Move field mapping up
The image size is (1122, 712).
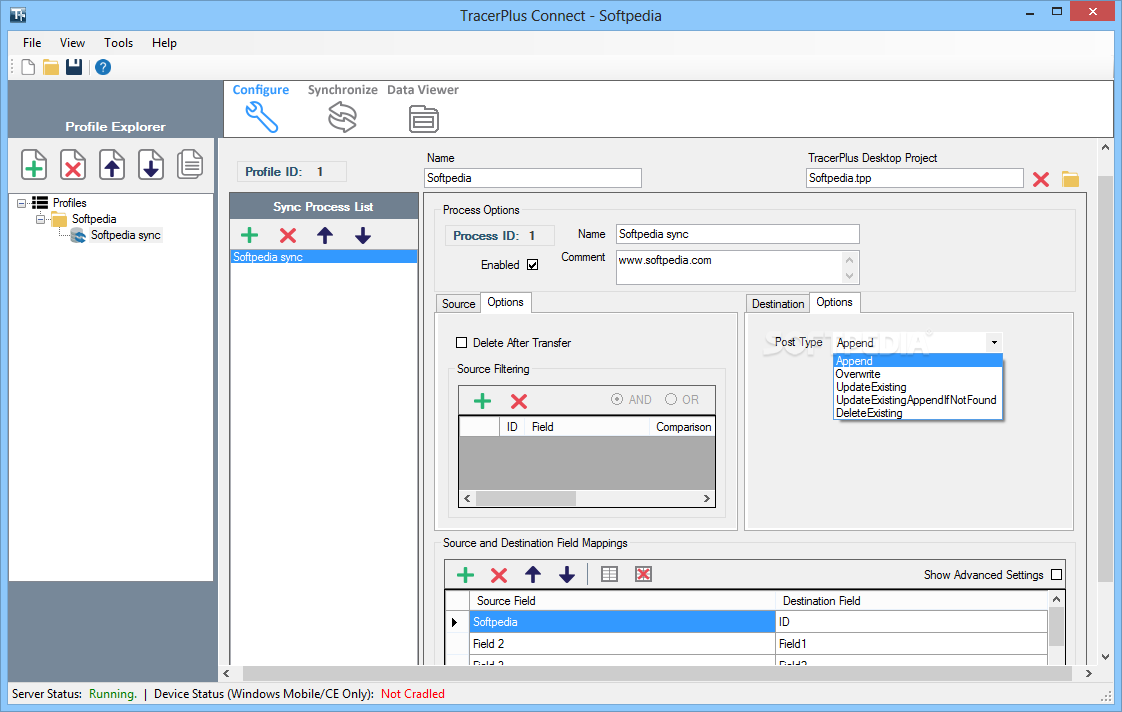click(x=533, y=575)
